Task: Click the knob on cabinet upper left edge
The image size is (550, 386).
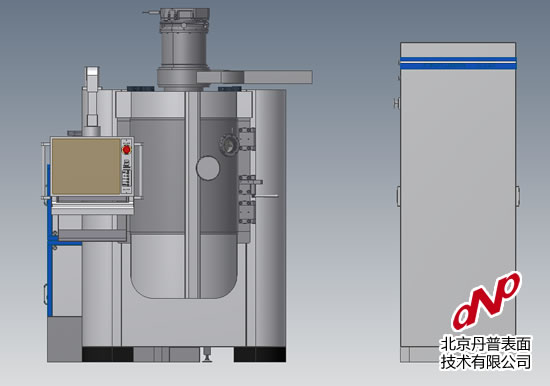Action: tap(397, 103)
